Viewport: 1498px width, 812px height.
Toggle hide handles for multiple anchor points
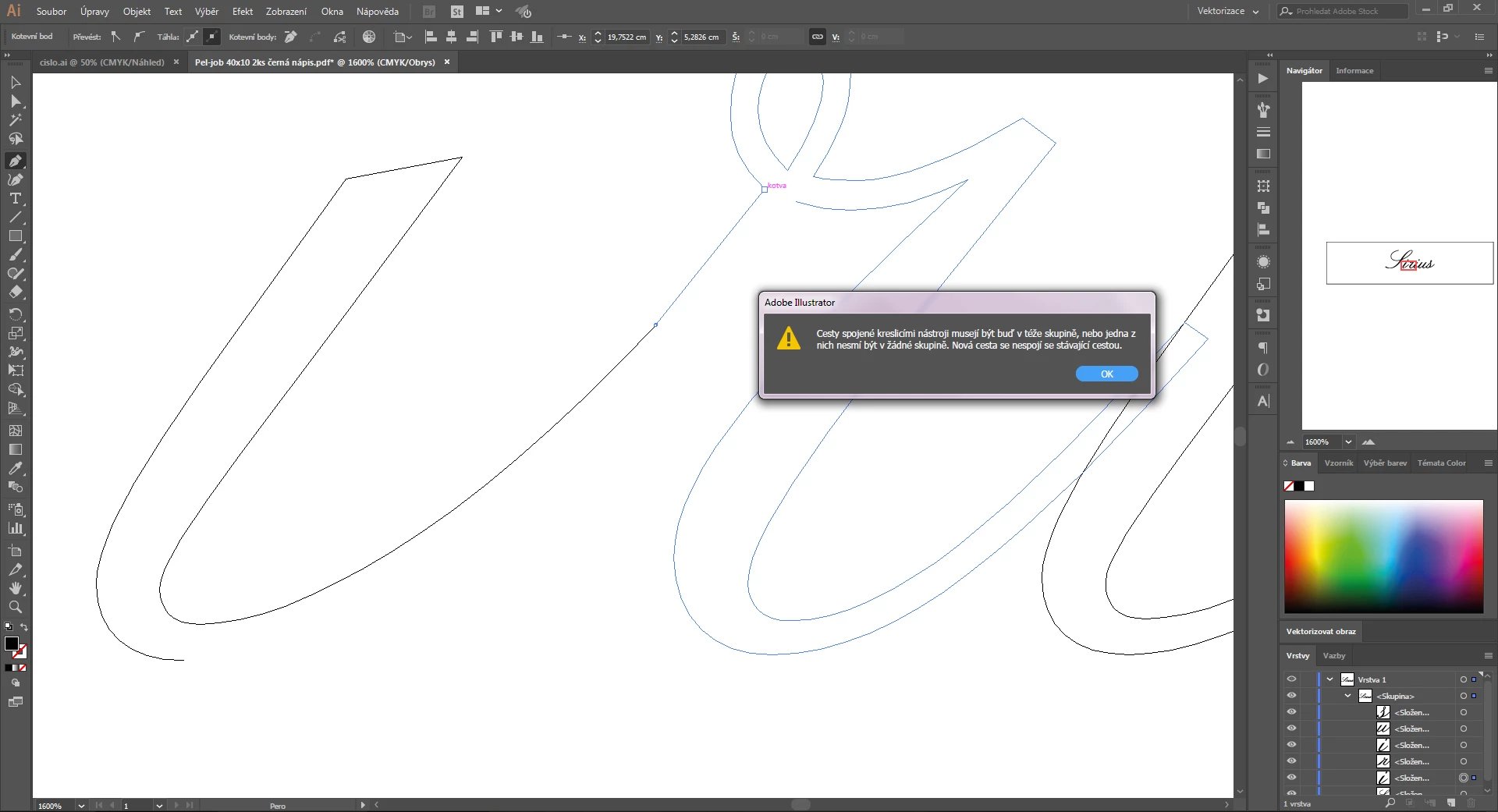212,37
